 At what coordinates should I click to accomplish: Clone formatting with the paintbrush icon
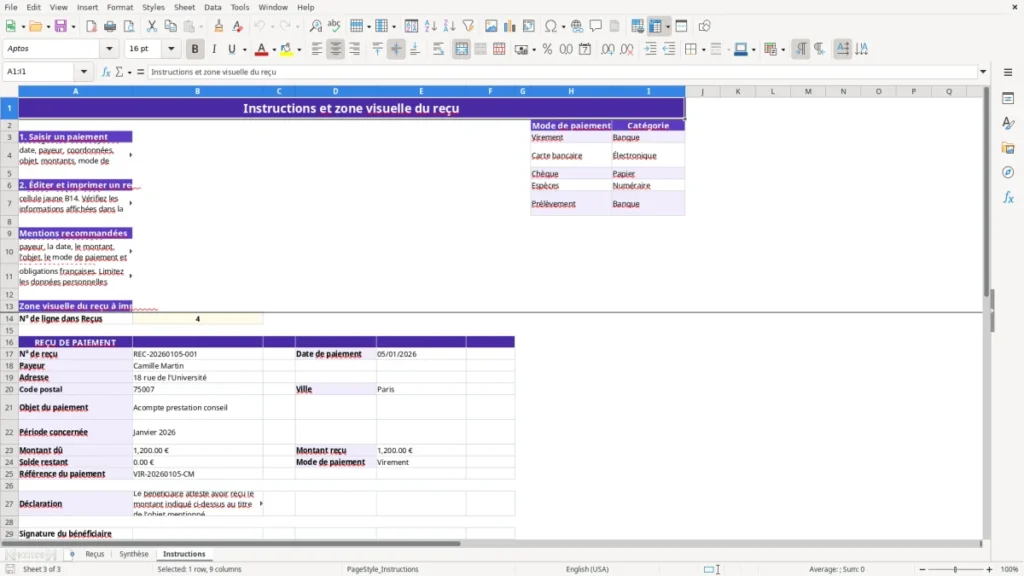pyautogui.click(x=219, y=26)
